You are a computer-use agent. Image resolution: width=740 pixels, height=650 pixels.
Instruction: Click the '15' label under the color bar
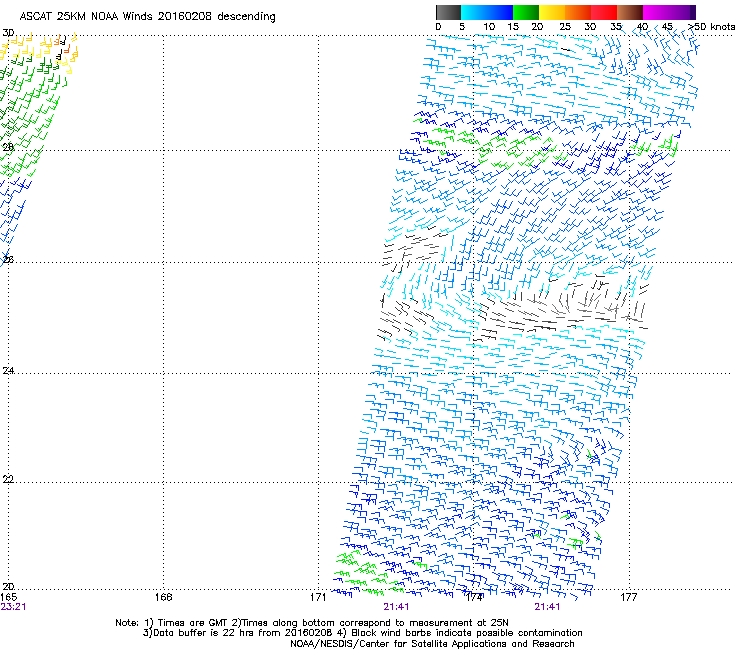pyautogui.click(x=513, y=27)
